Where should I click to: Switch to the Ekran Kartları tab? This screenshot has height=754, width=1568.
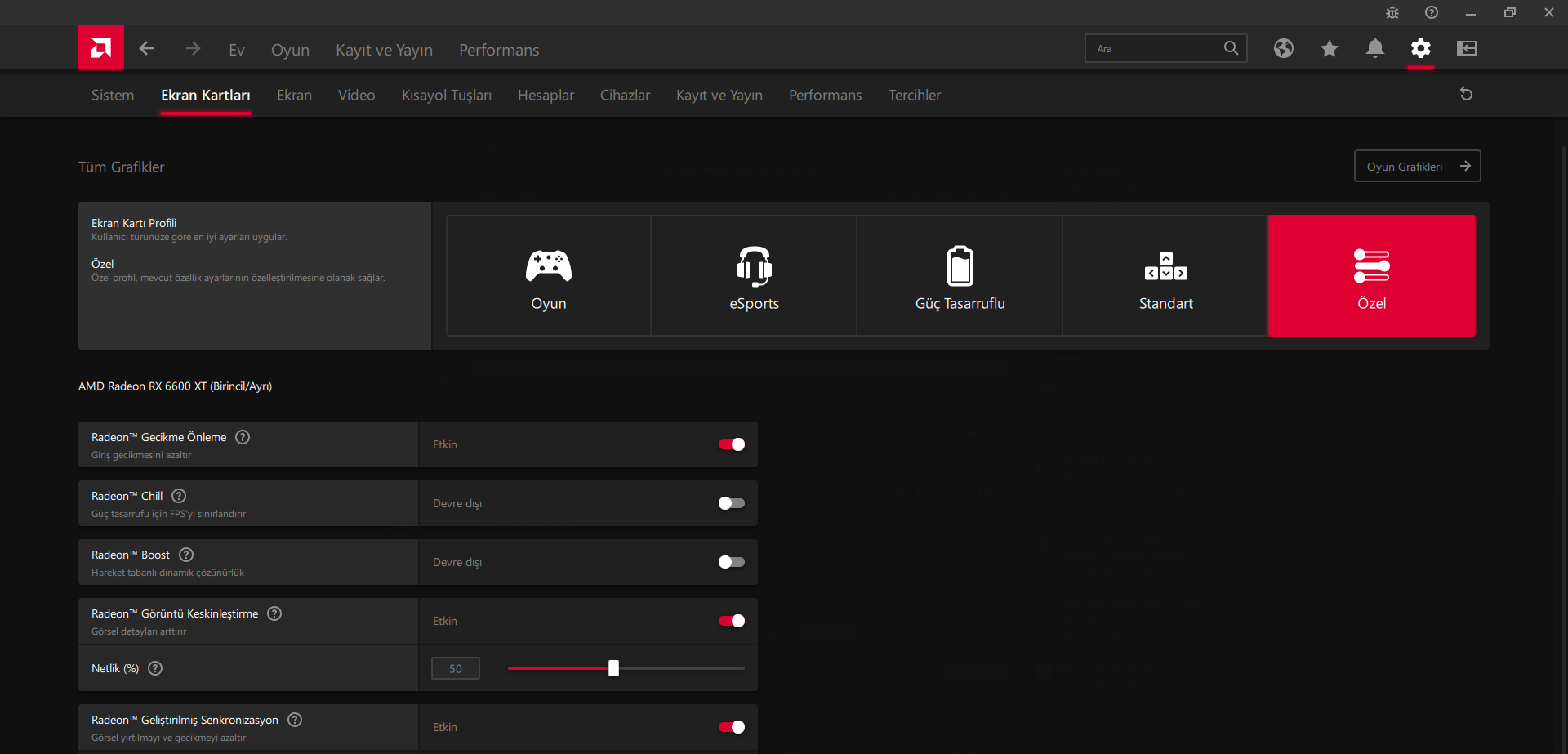coord(206,95)
